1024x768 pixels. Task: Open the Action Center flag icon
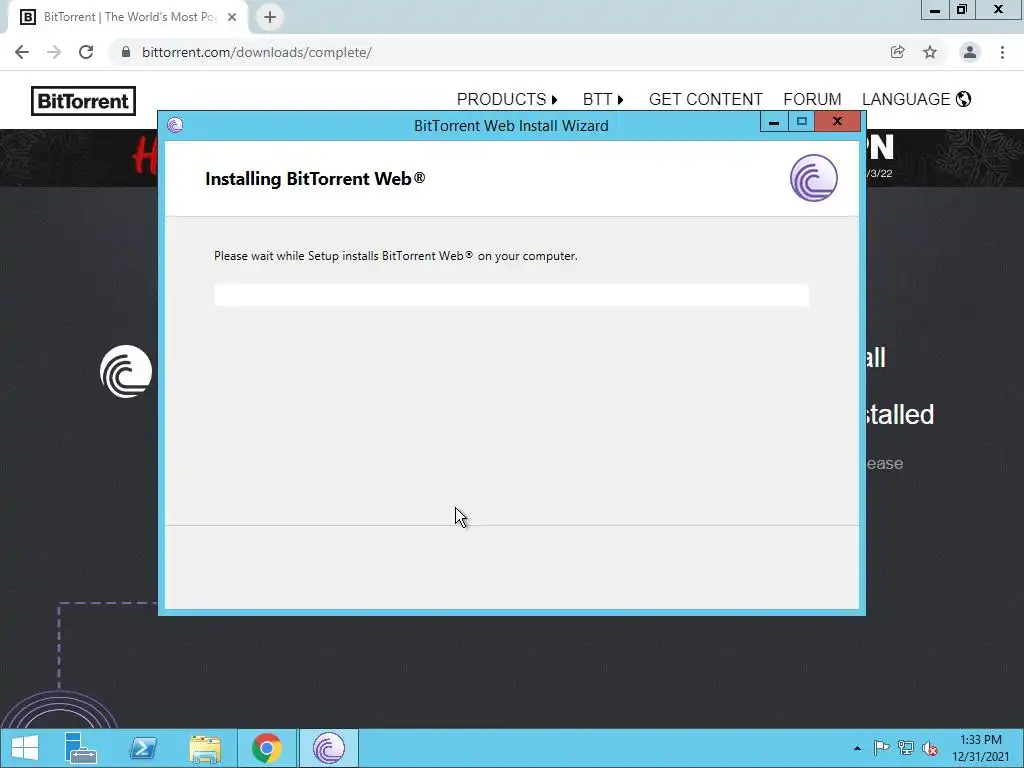(881, 748)
